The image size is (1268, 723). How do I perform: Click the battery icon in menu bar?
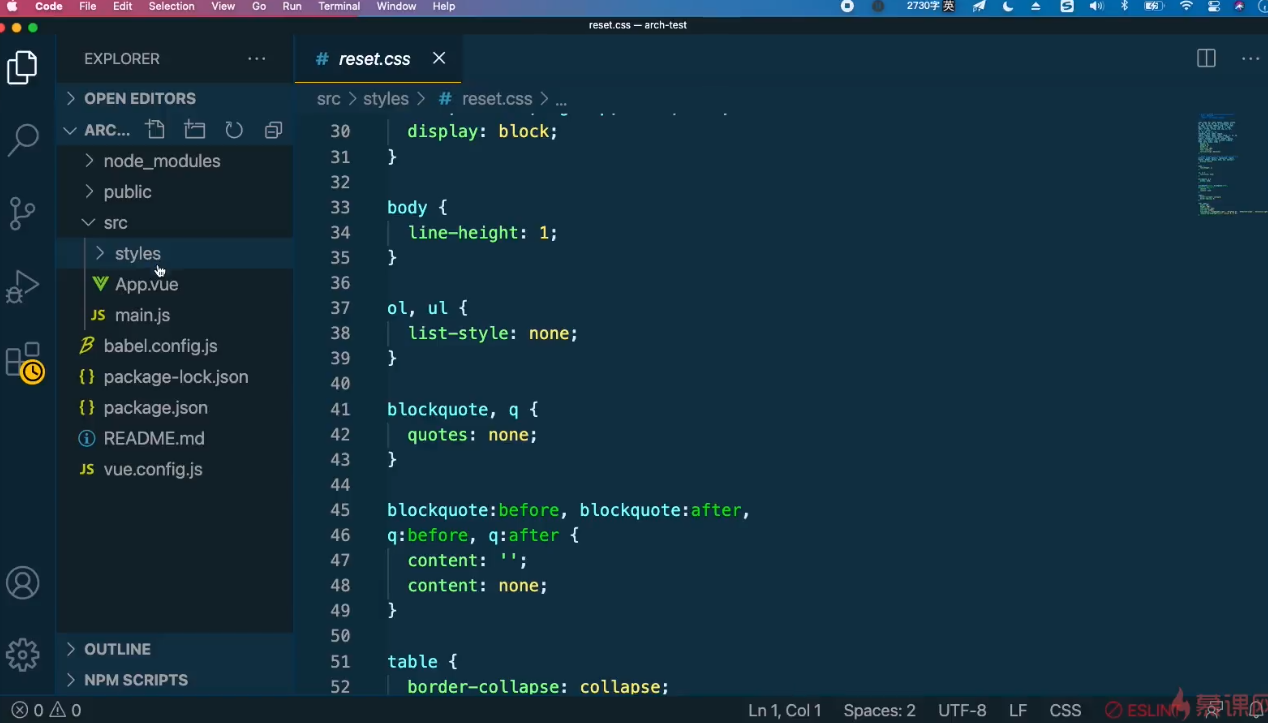[1154, 6]
